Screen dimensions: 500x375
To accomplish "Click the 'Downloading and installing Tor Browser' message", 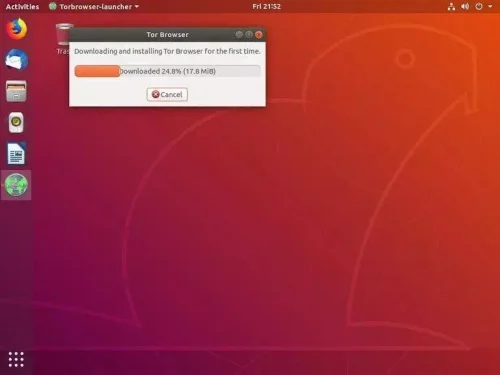I will (167, 51).
